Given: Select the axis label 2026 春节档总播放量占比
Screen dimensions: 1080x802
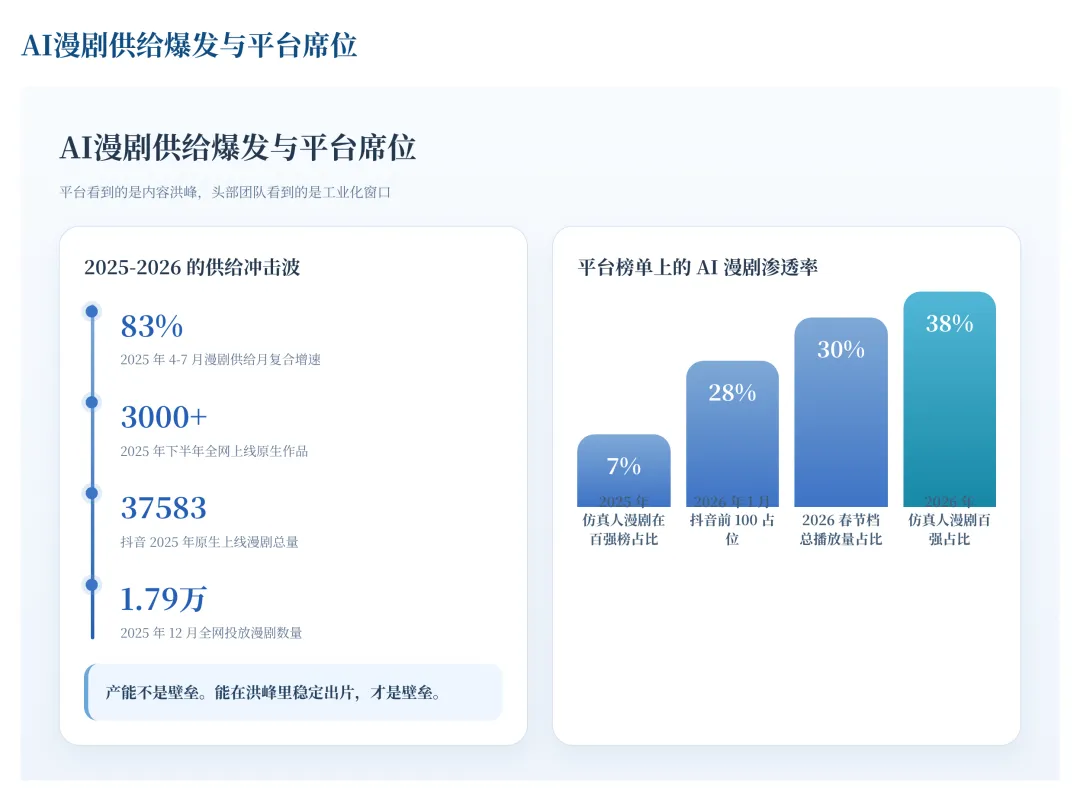Looking at the screenshot, I should click(x=841, y=529).
